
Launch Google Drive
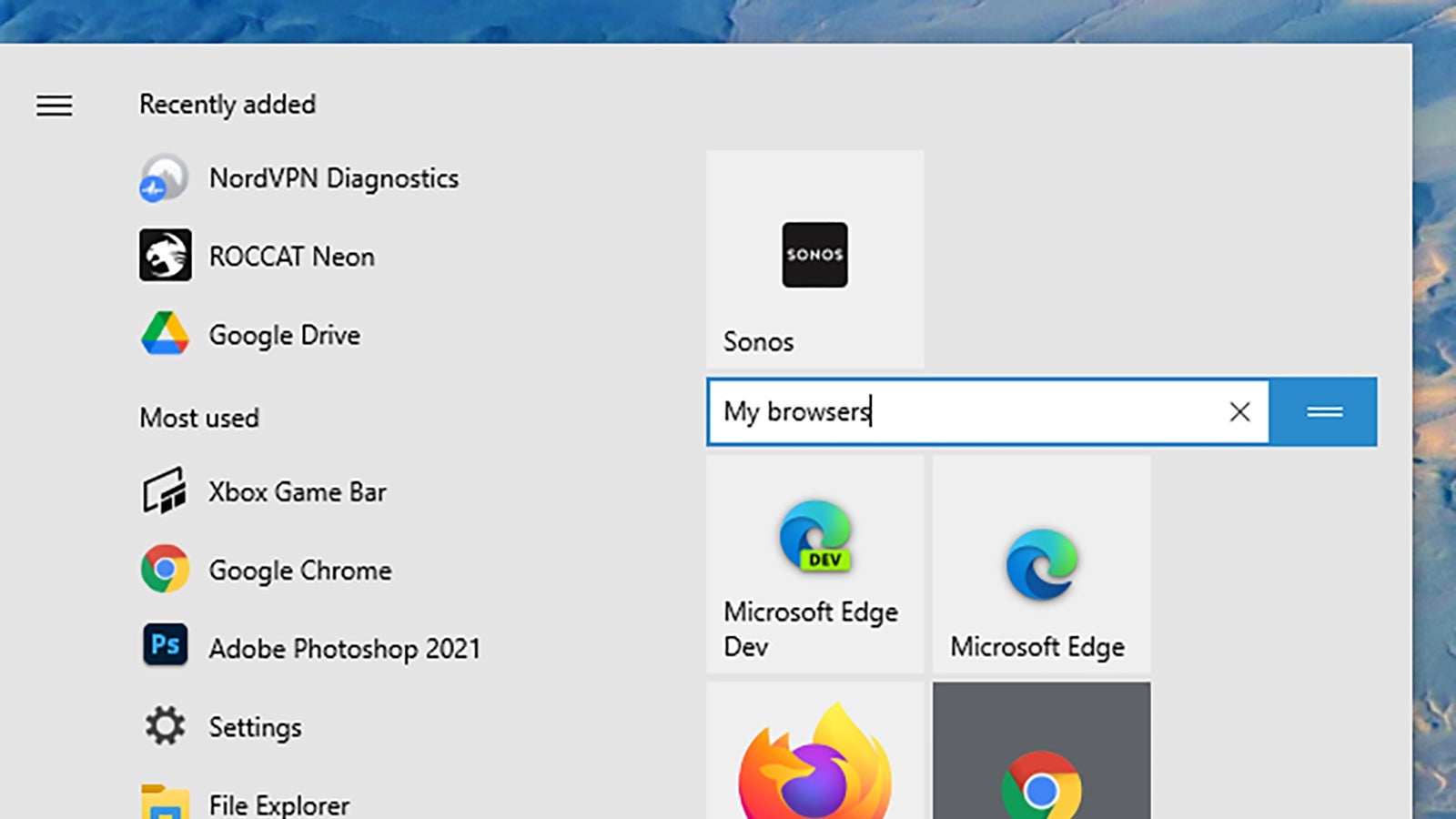point(284,335)
